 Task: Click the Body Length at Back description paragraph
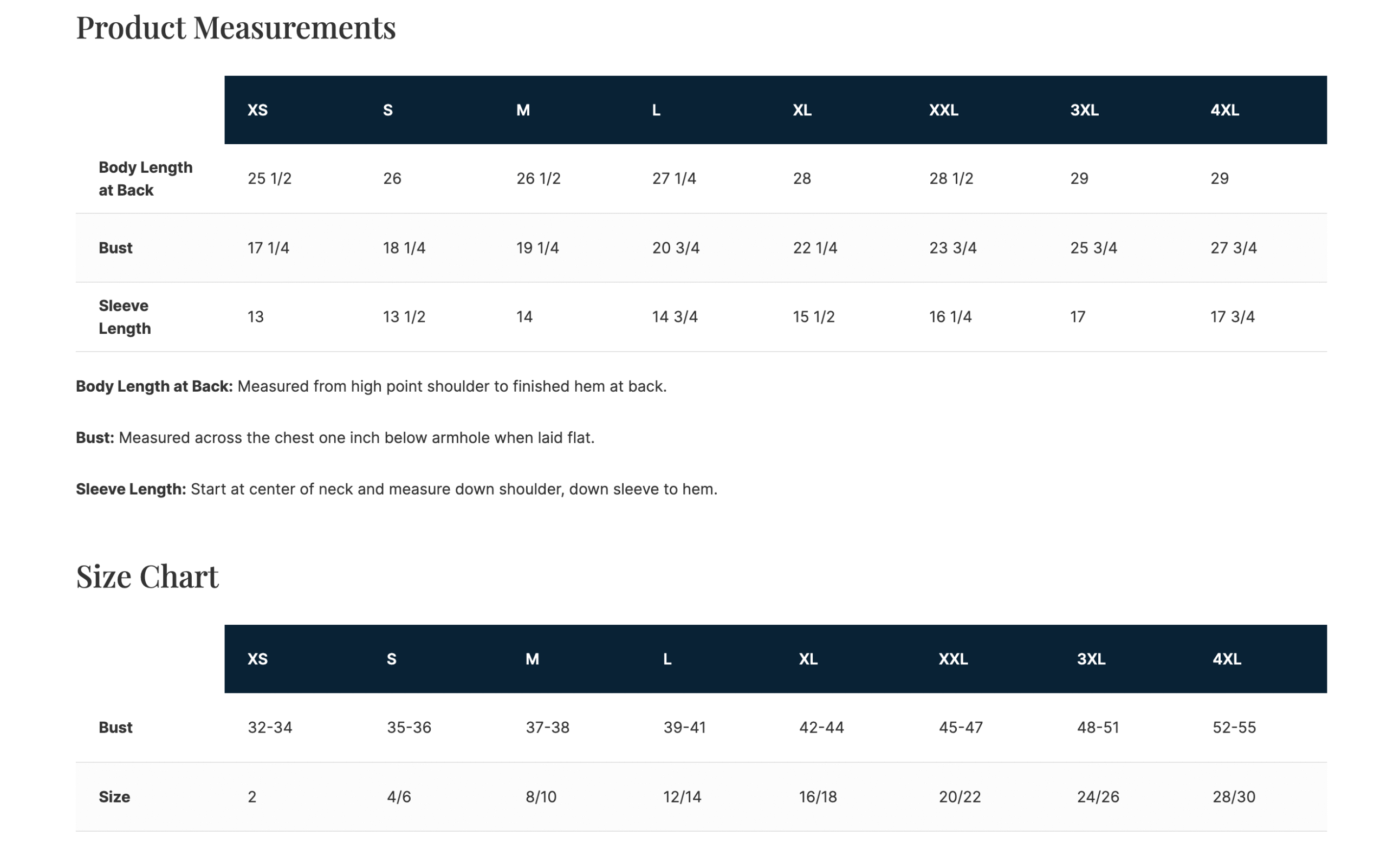tap(371, 386)
